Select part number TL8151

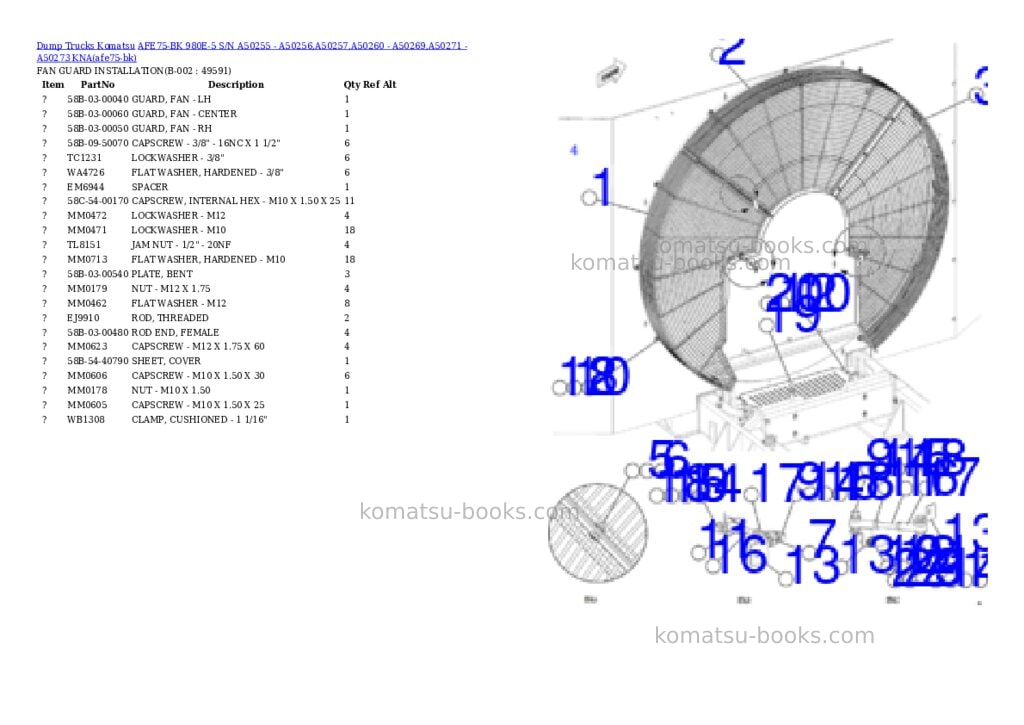[84, 245]
